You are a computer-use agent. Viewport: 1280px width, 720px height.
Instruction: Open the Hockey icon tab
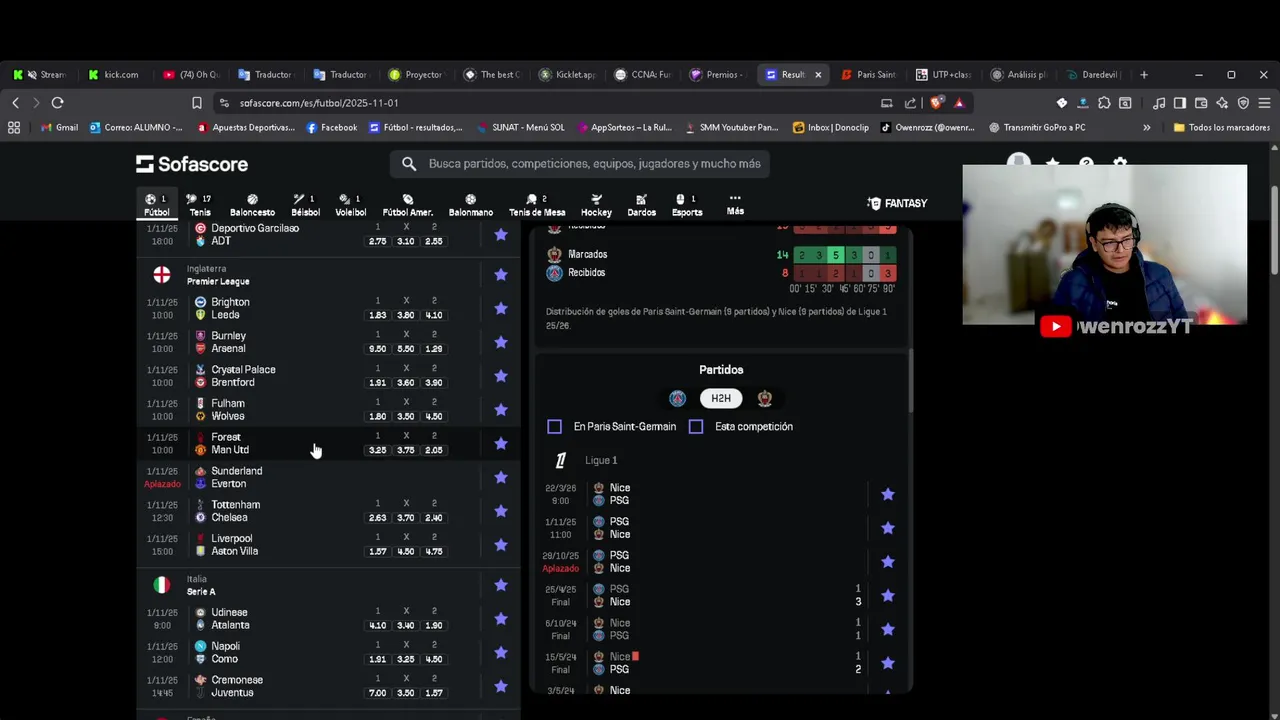596,205
